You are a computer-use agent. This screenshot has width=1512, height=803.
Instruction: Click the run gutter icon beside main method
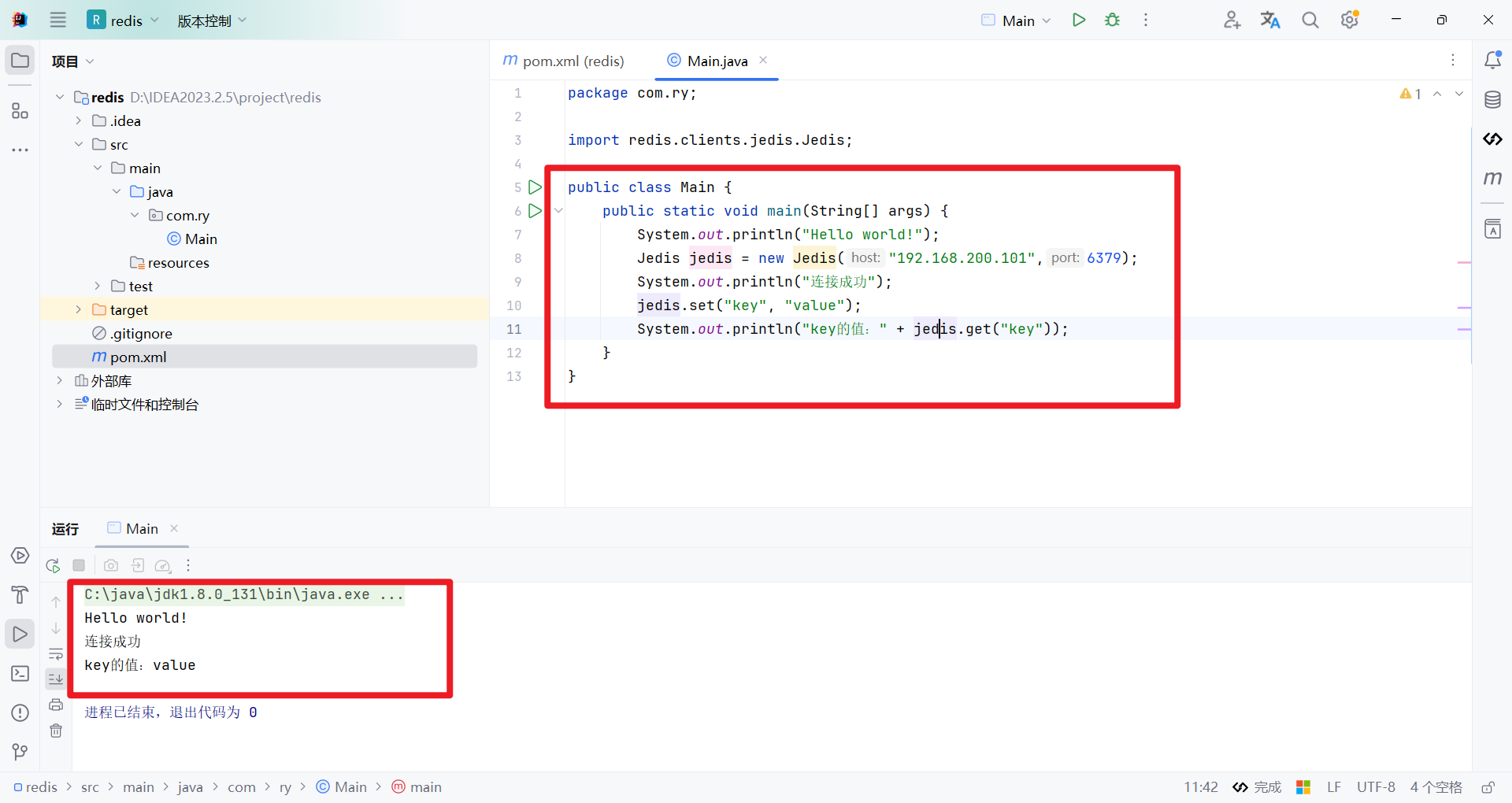535,211
